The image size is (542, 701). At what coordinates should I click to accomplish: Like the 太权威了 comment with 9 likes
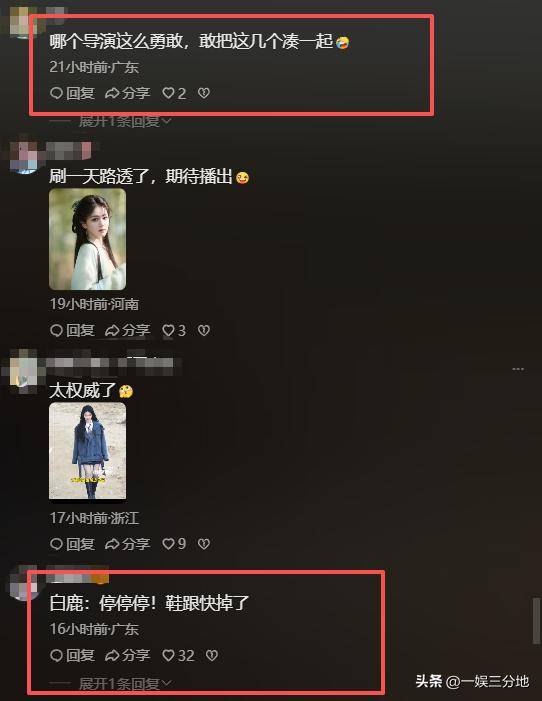click(x=174, y=544)
